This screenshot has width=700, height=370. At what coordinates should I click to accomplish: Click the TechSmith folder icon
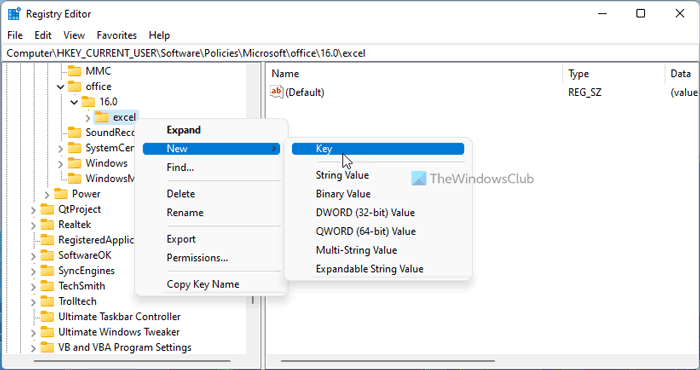(x=47, y=286)
